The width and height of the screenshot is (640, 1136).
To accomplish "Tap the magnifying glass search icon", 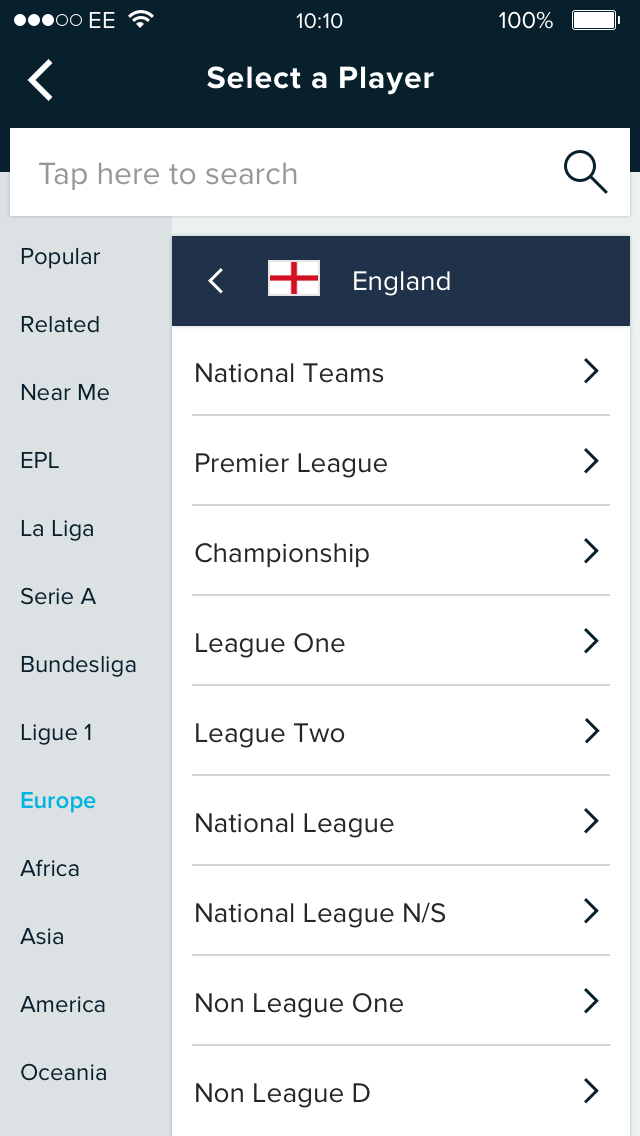I will click(x=585, y=173).
